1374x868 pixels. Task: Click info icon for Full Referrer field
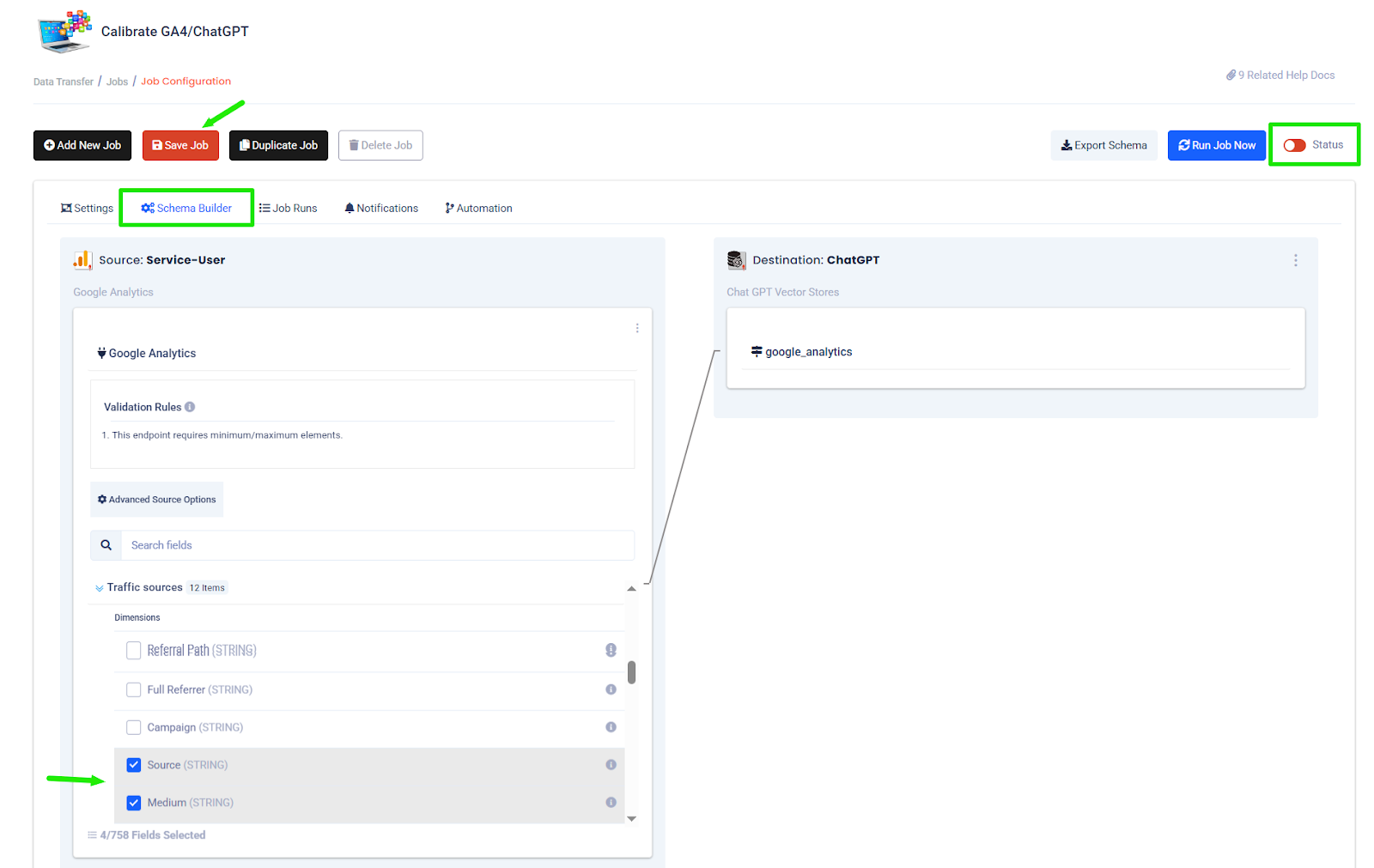coord(611,689)
